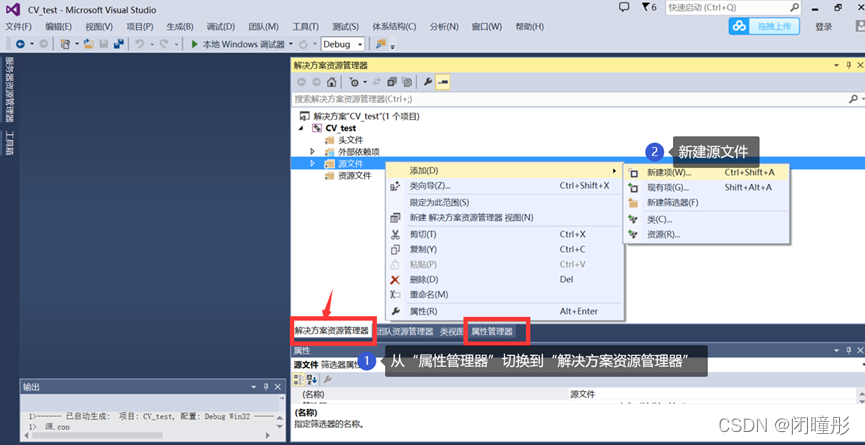This screenshot has width=865, height=445.
Task: Click the navigate backward toolbar icon
Action: [20, 44]
